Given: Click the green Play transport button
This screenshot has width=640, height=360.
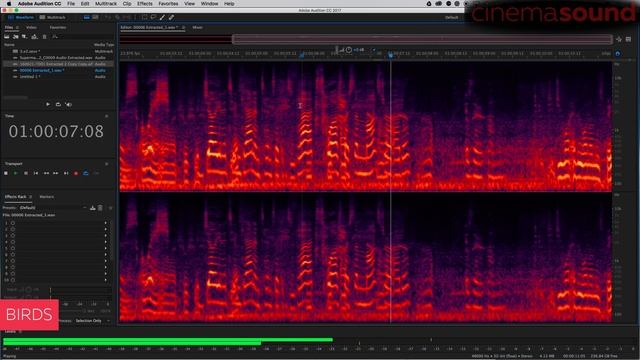Looking at the screenshot, I should [x=16, y=173].
